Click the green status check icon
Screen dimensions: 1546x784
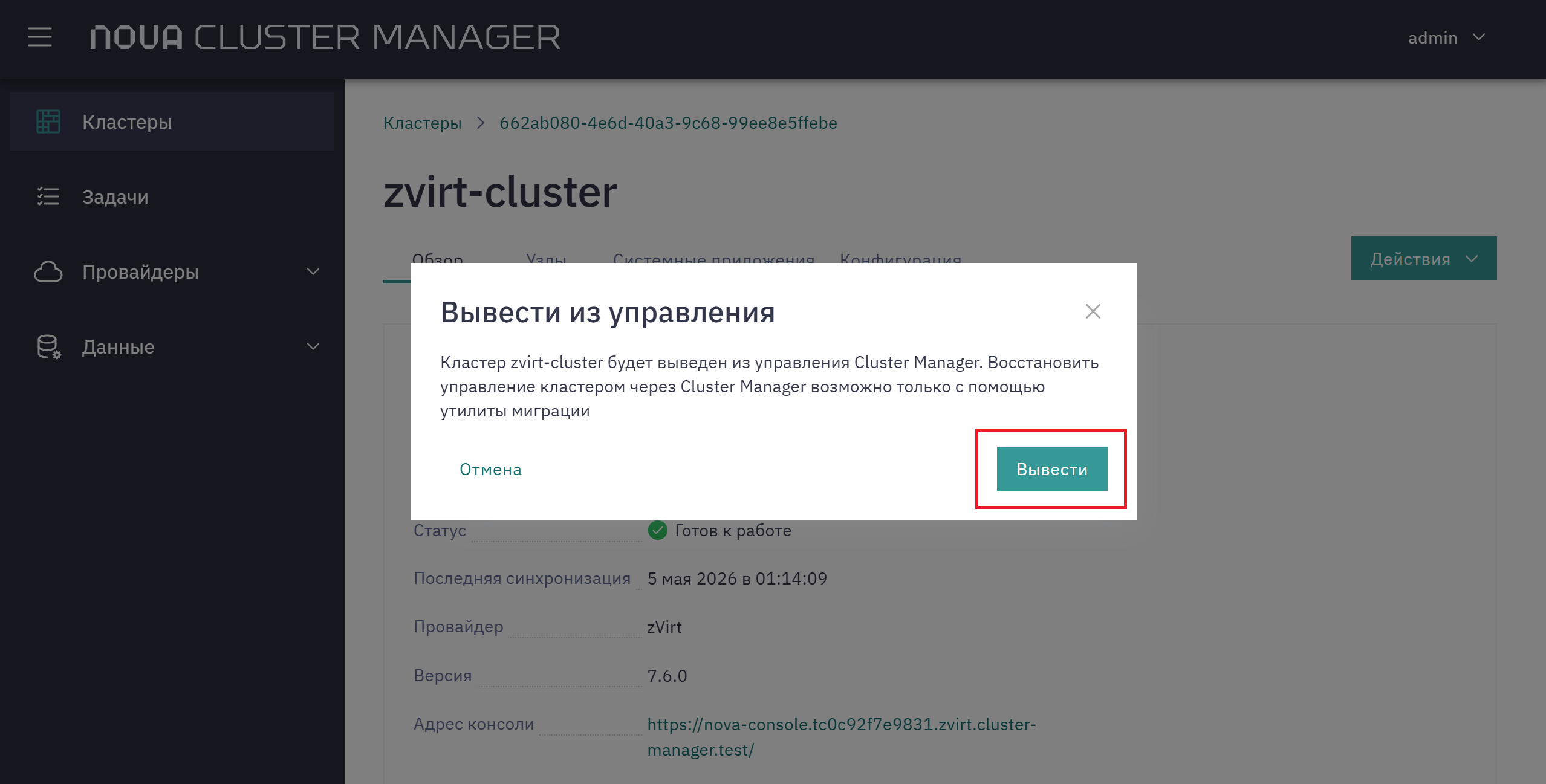point(657,530)
